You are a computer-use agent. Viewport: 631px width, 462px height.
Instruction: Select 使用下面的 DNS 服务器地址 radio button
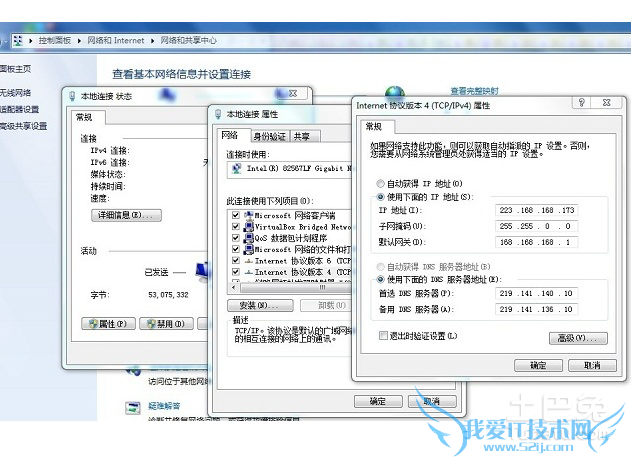pos(380,279)
